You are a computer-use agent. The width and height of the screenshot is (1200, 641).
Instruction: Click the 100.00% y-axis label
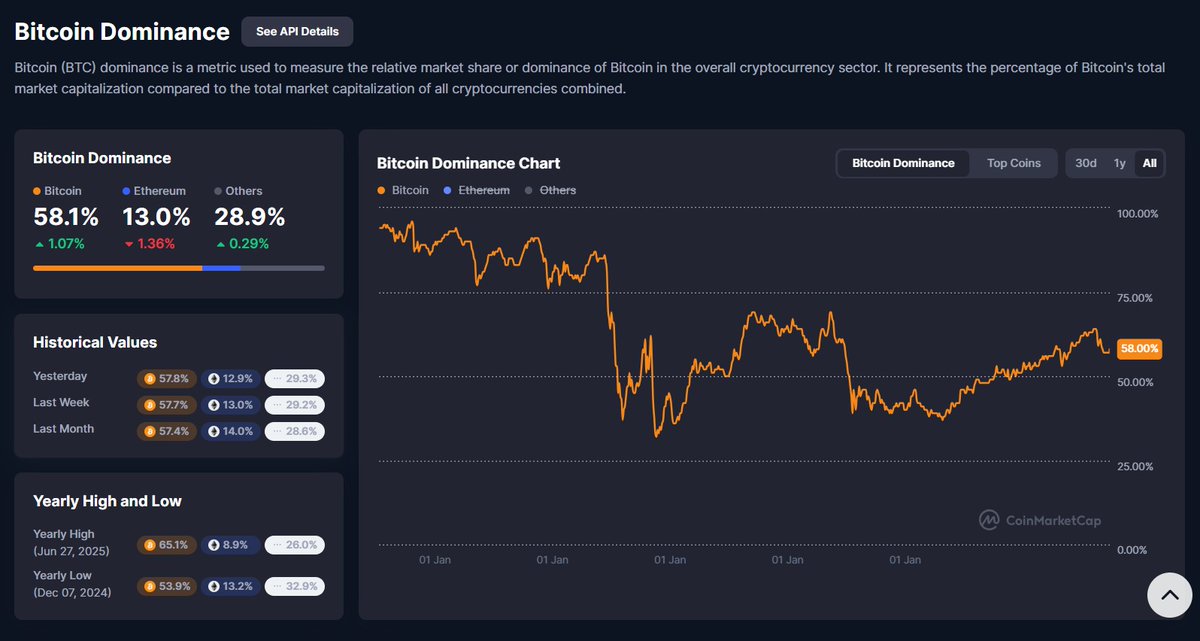(x=1137, y=214)
